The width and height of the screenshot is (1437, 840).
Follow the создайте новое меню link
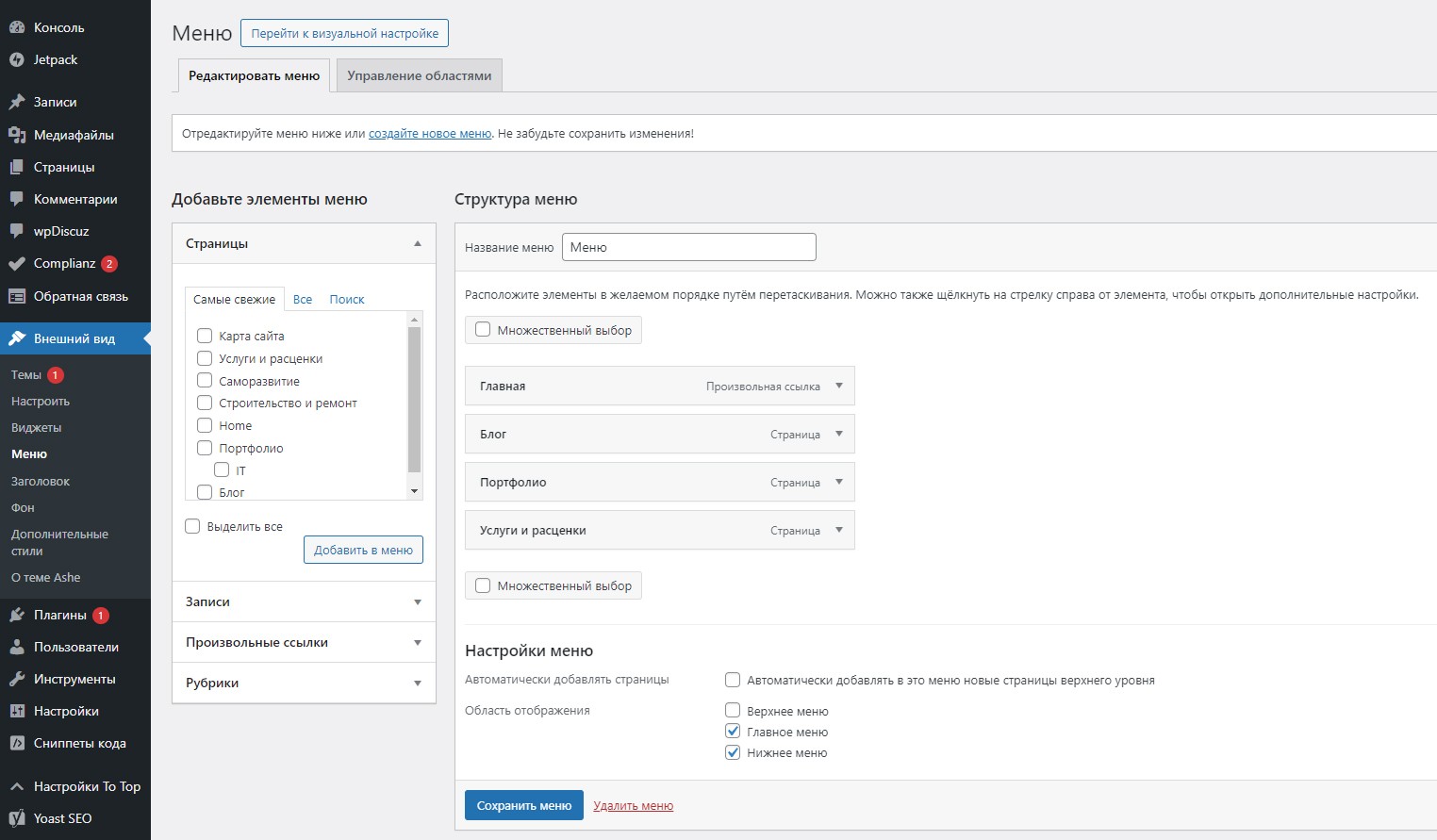click(x=430, y=133)
